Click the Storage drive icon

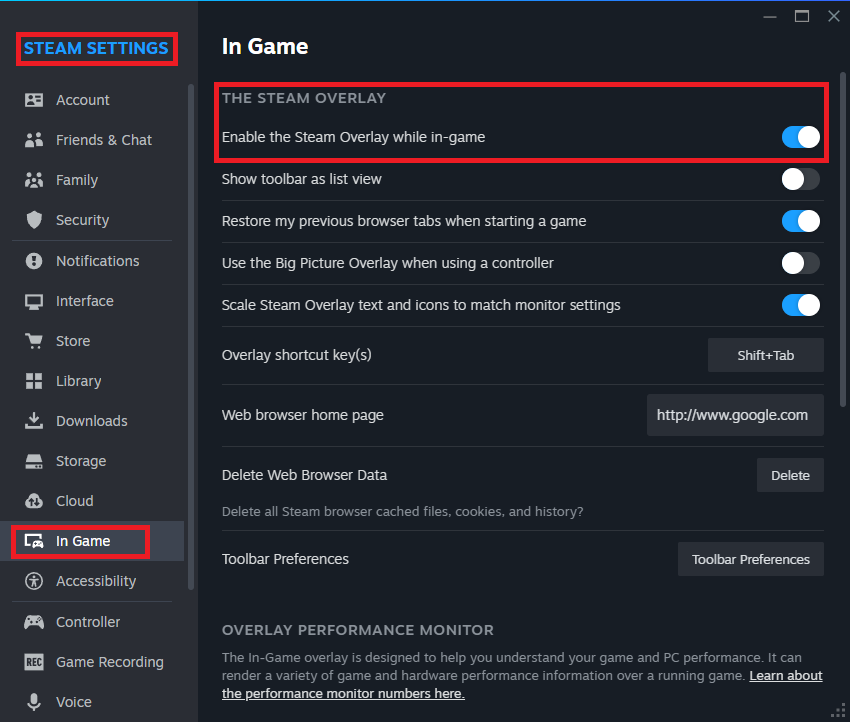coord(34,461)
